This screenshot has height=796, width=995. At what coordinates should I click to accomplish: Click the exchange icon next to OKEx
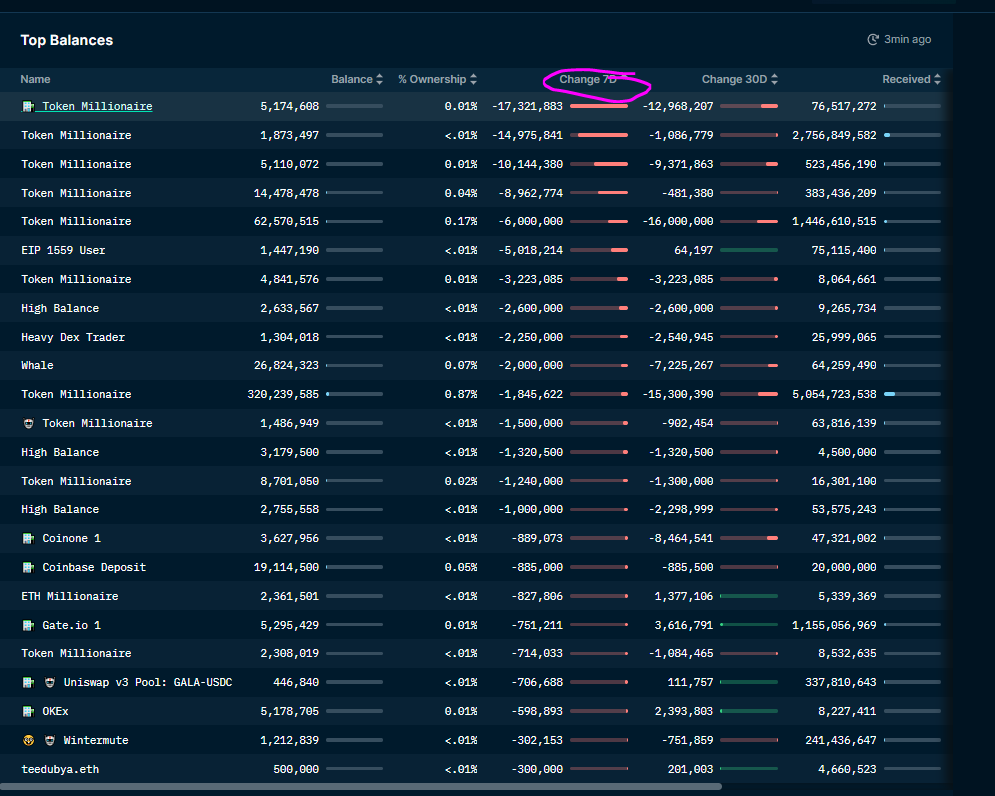28,712
